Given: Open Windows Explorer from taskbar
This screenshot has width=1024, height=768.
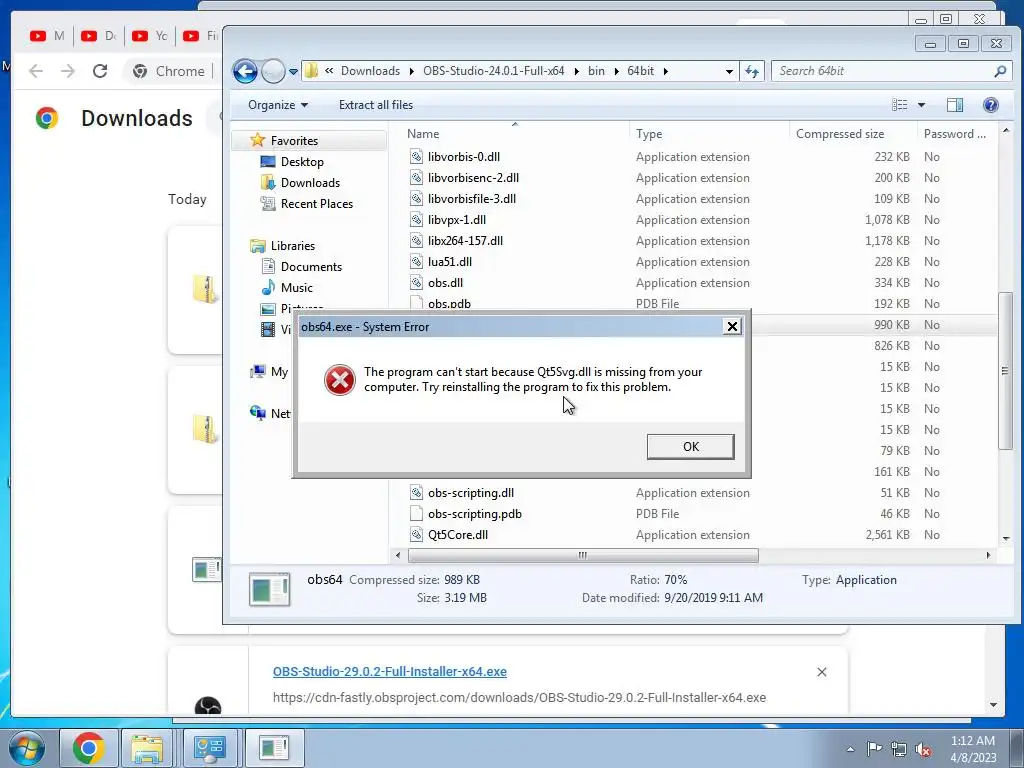Looking at the screenshot, I should tap(148, 748).
